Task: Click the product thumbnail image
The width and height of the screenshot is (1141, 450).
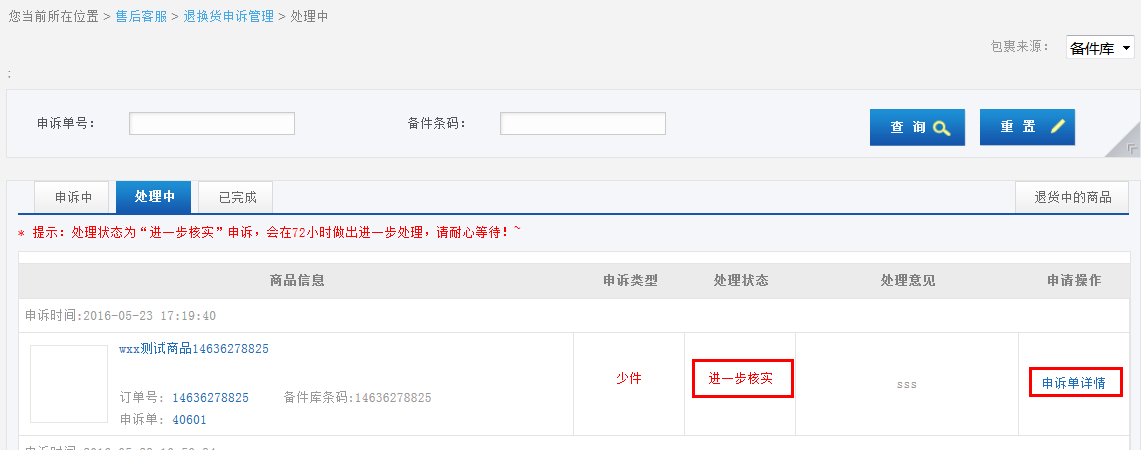Action: point(69,384)
